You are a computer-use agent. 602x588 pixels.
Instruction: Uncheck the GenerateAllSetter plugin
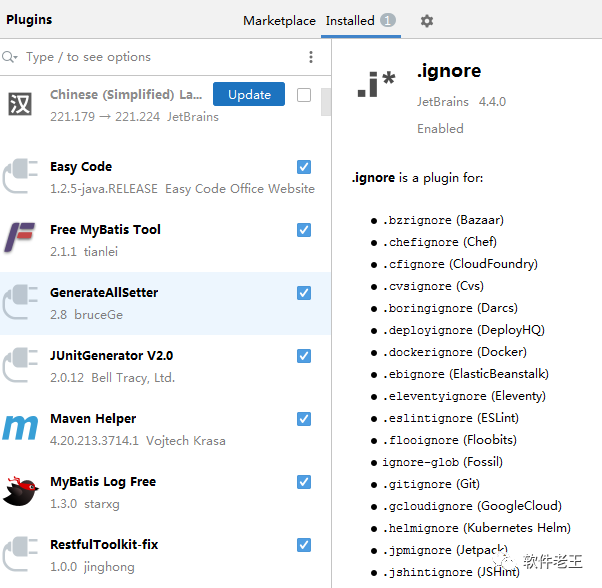pos(304,293)
